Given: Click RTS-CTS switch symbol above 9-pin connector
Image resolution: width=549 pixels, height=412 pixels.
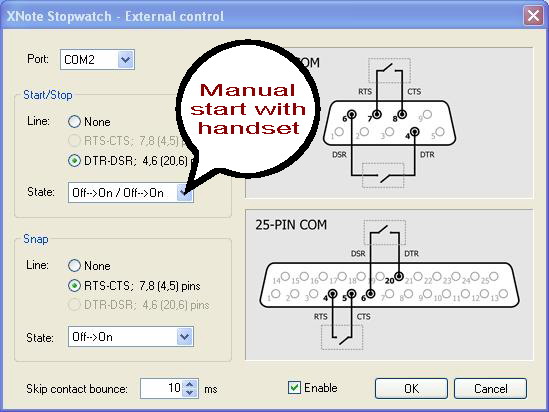Looking at the screenshot, I should [389, 71].
